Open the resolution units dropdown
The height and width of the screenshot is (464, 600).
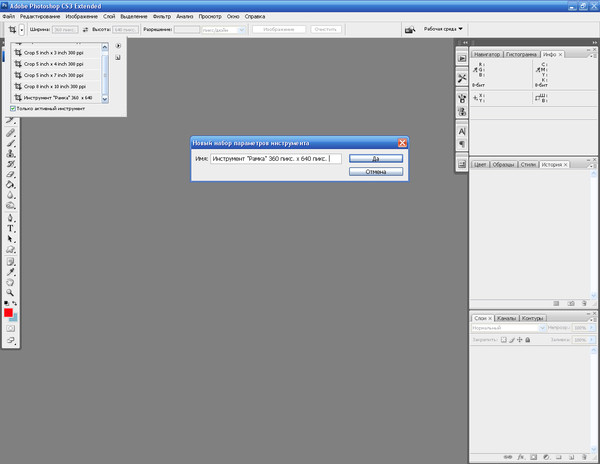click(241, 30)
